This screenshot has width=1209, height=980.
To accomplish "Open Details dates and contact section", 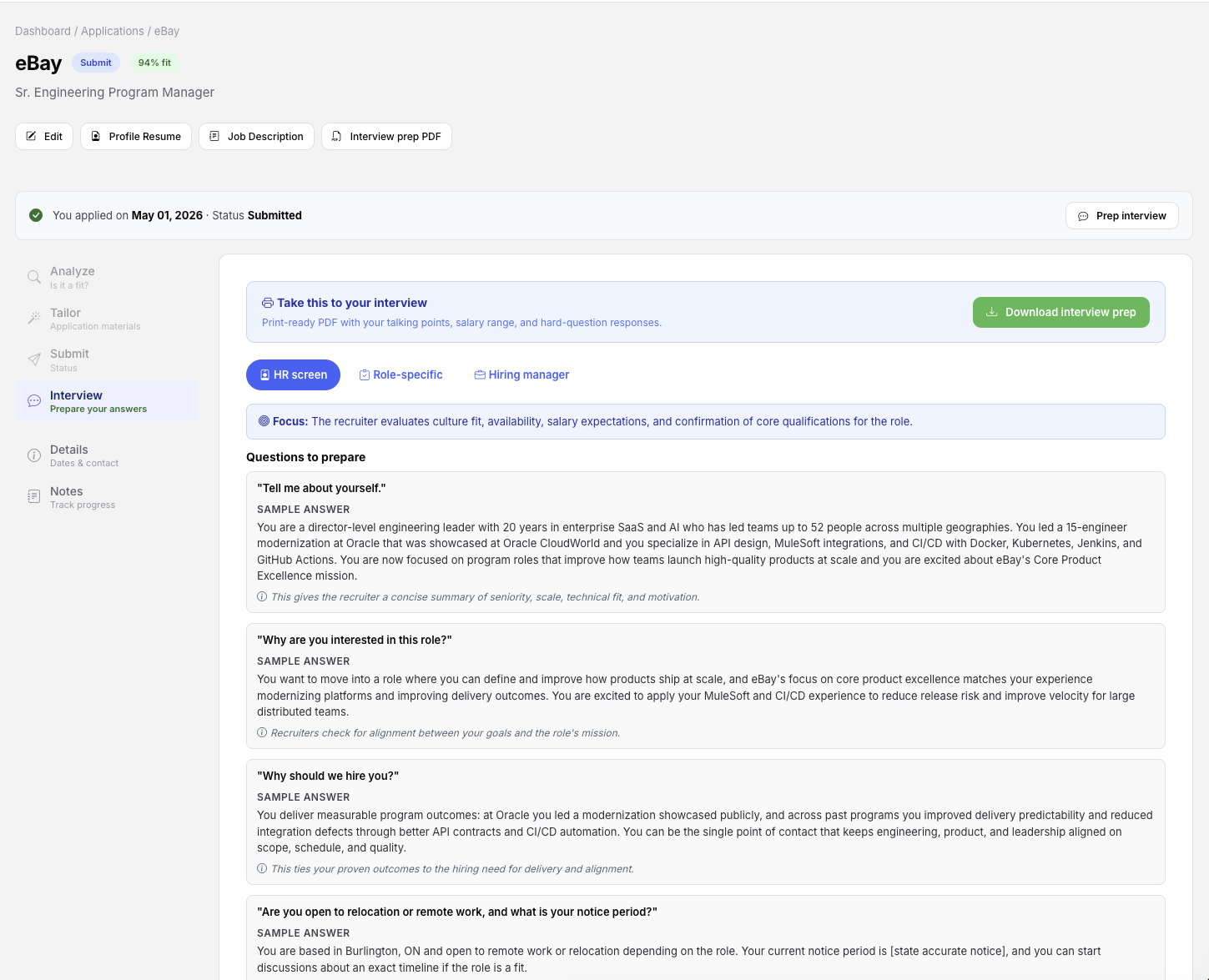I will point(107,455).
